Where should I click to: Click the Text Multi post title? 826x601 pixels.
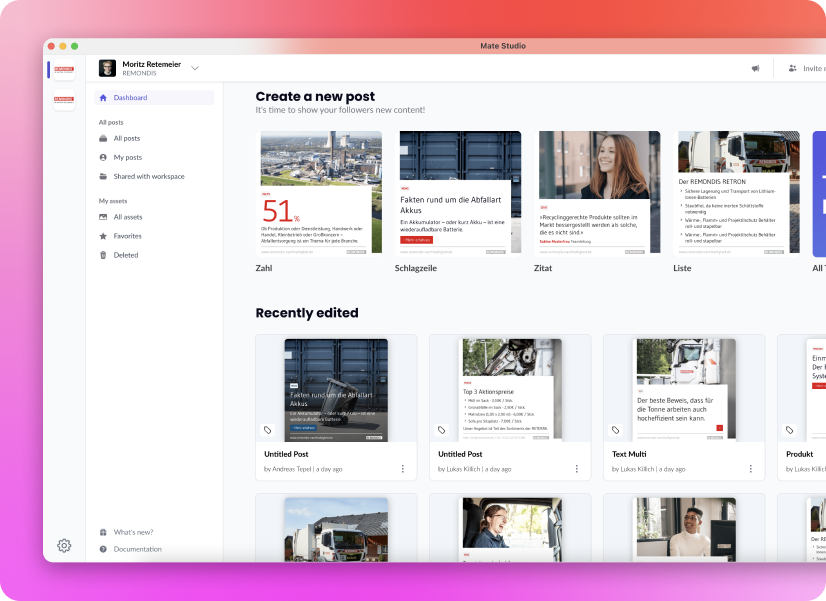coord(629,454)
